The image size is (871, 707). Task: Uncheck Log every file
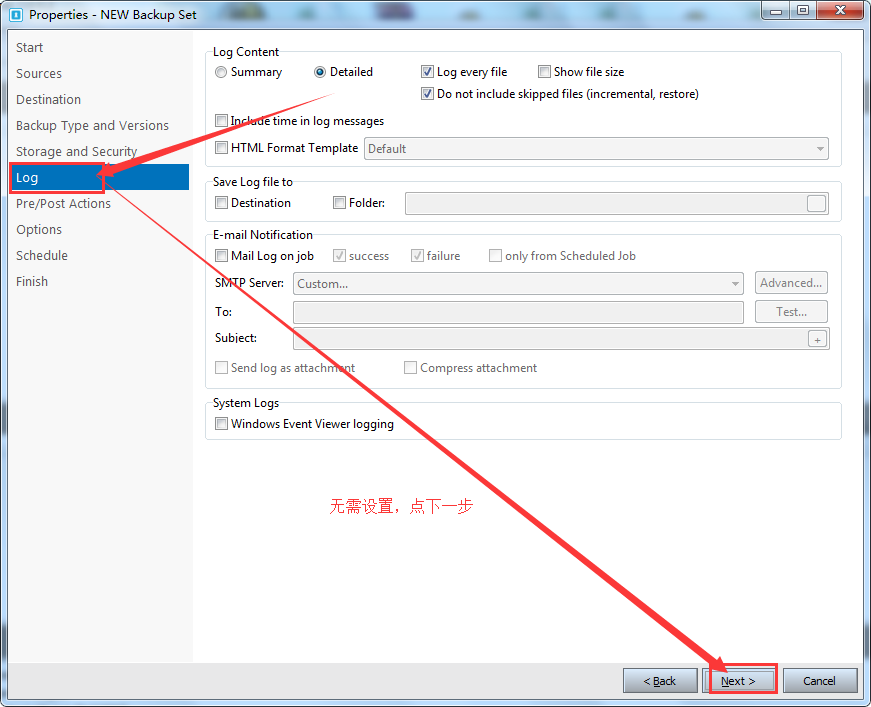pyautogui.click(x=428, y=72)
